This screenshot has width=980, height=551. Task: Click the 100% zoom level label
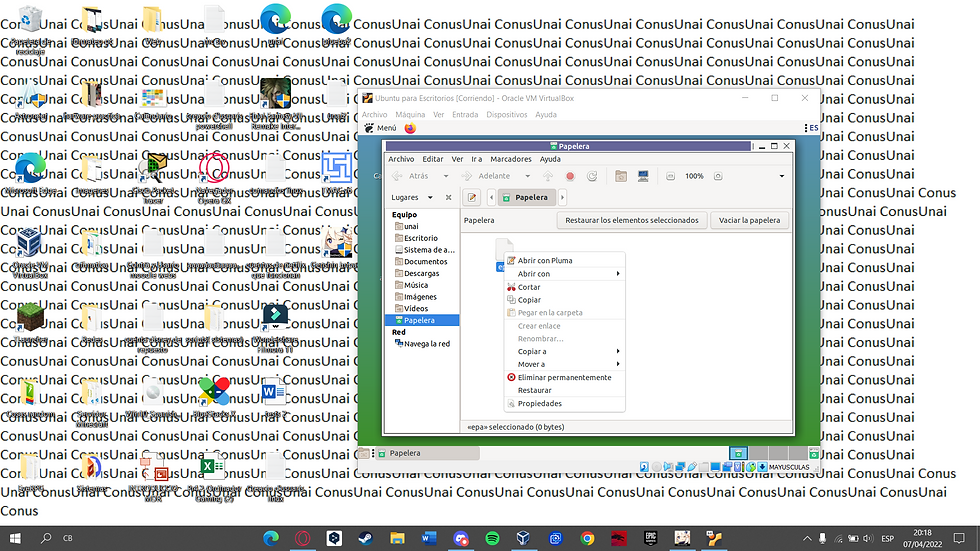coord(694,176)
